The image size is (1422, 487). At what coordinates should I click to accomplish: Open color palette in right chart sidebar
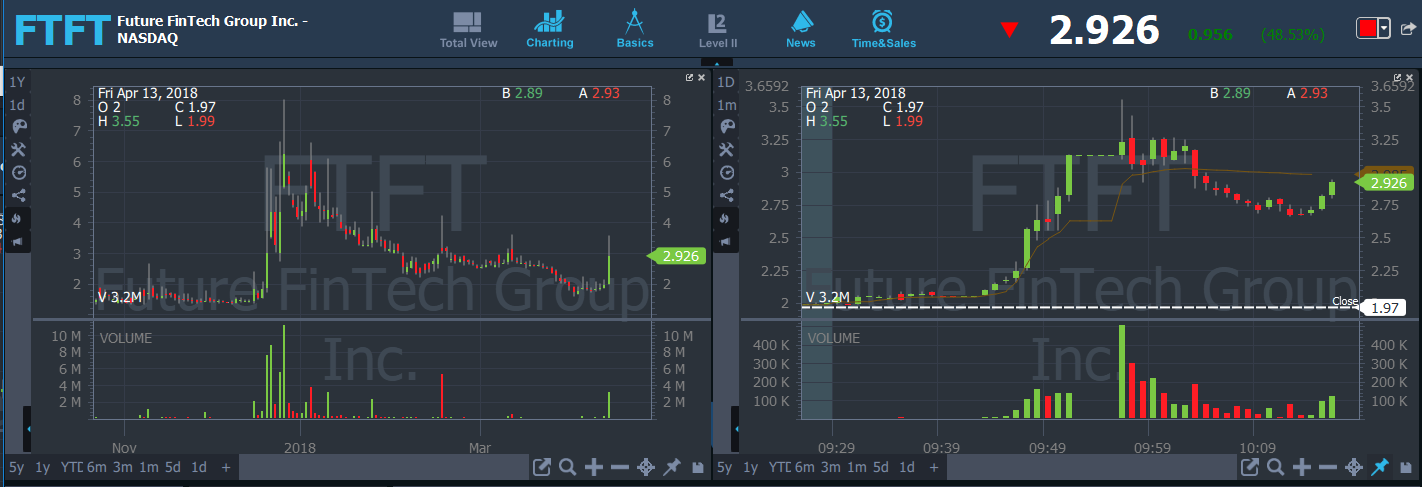[727, 126]
